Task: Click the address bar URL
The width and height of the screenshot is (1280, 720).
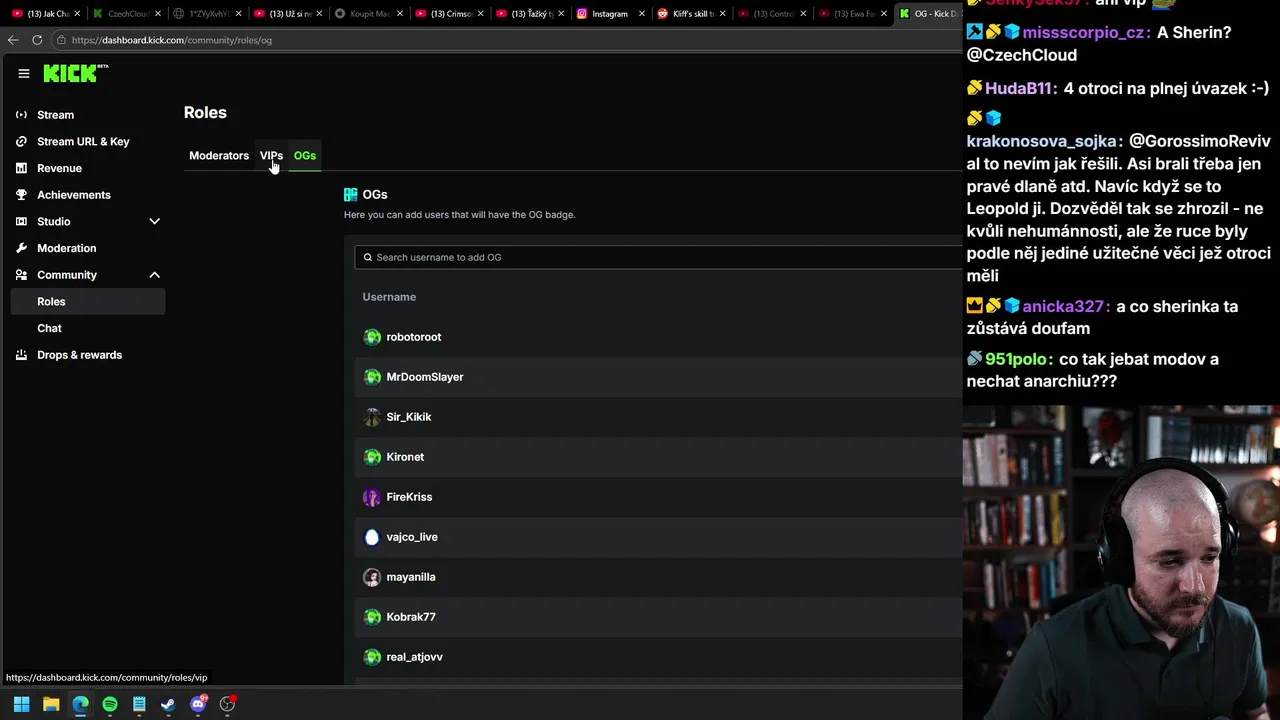Action: (172, 40)
